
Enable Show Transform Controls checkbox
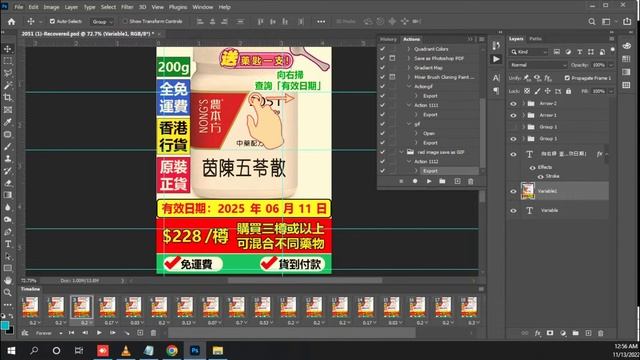click(125, 21)
